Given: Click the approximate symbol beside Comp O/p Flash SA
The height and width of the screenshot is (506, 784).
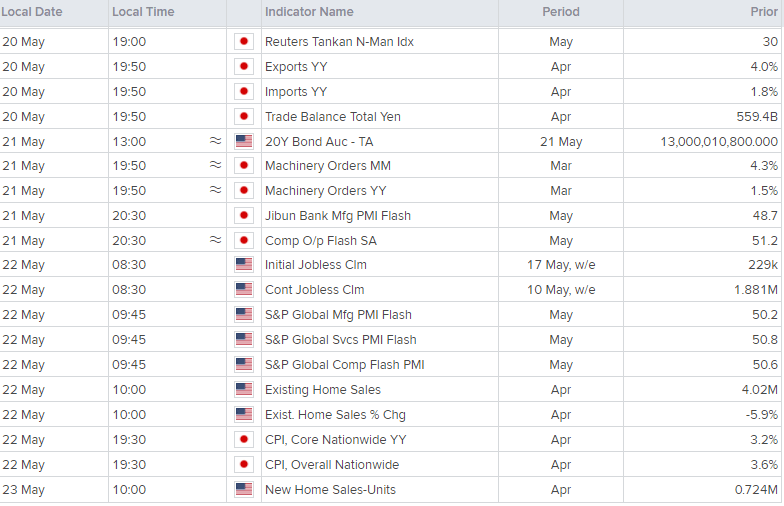Looking at the screenshot, I should tap(216, 240).
